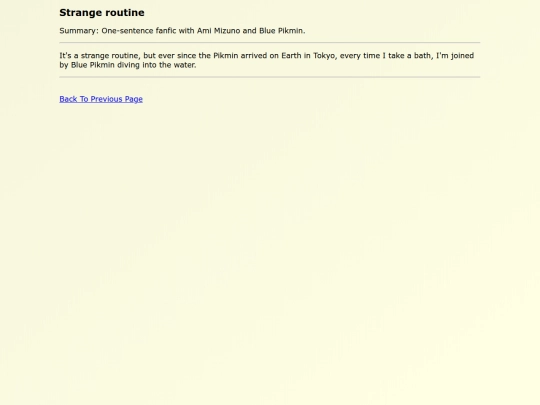Click the story sentence starting "It's a strange routine"
The image size is (540, 405).
click(x=267, y=60)
